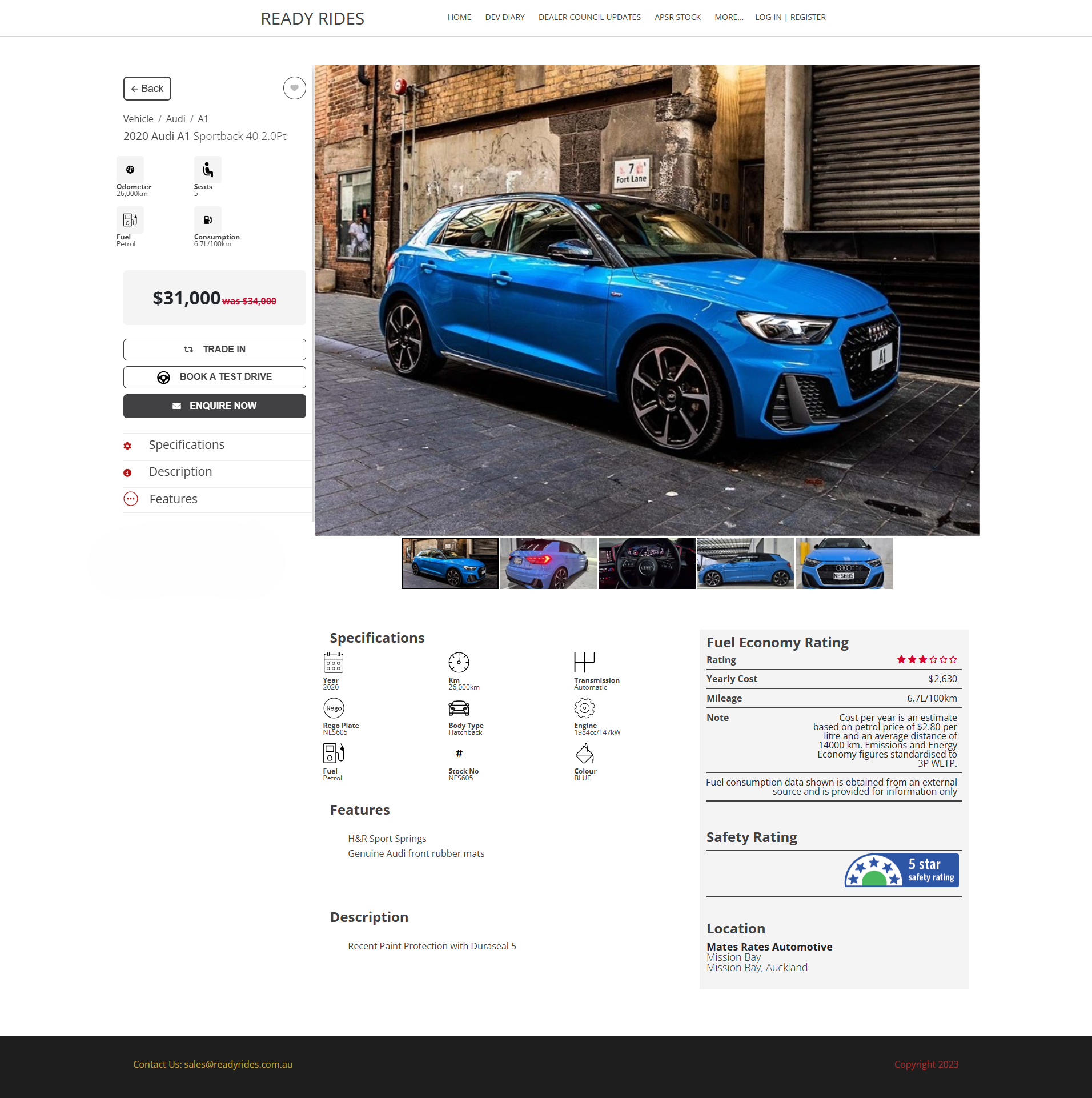
Task: Click the Consumption icon
Action: click(207, 220)
